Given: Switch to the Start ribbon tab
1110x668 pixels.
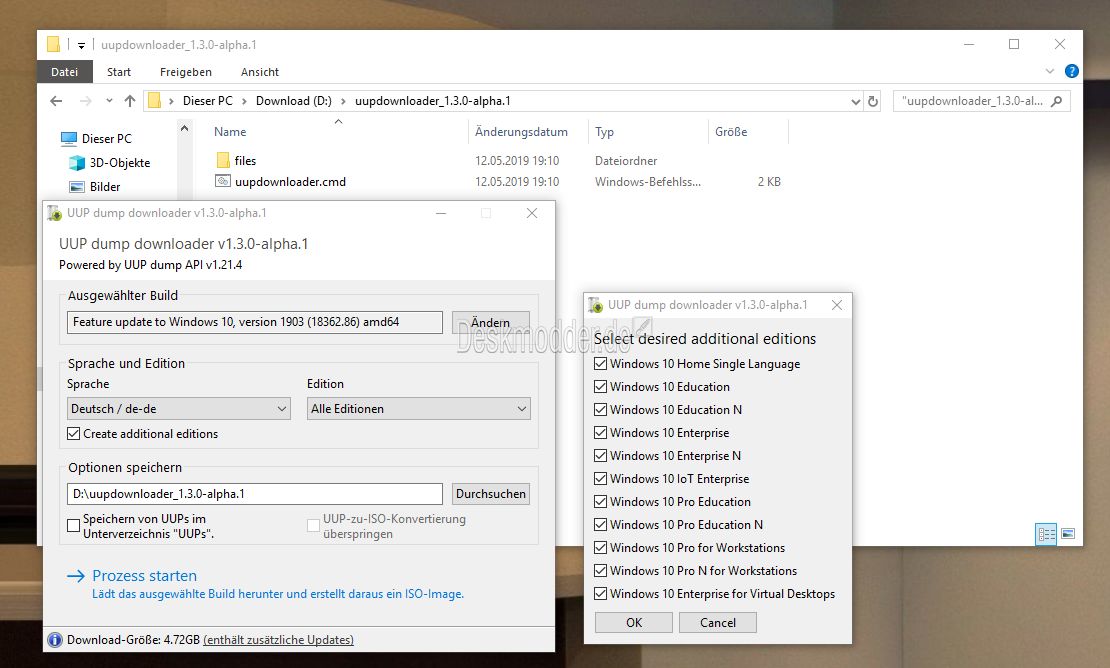Looking at the screenshot, I should click(x=119, y=71).
